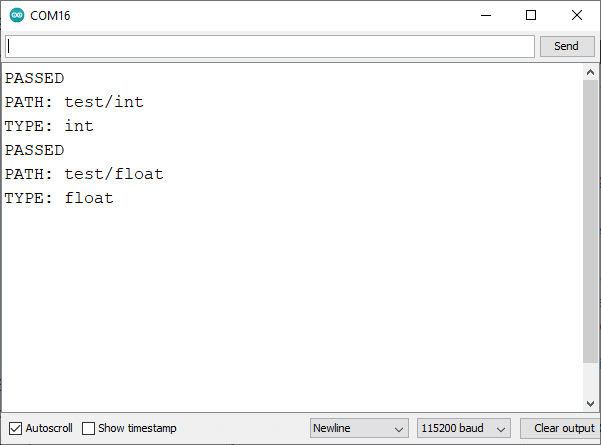Image resolution: width=601 pixels, height=445 pixels.
Task: Click the "PATH: test/float" output line
Action: [x=84, y=174]
